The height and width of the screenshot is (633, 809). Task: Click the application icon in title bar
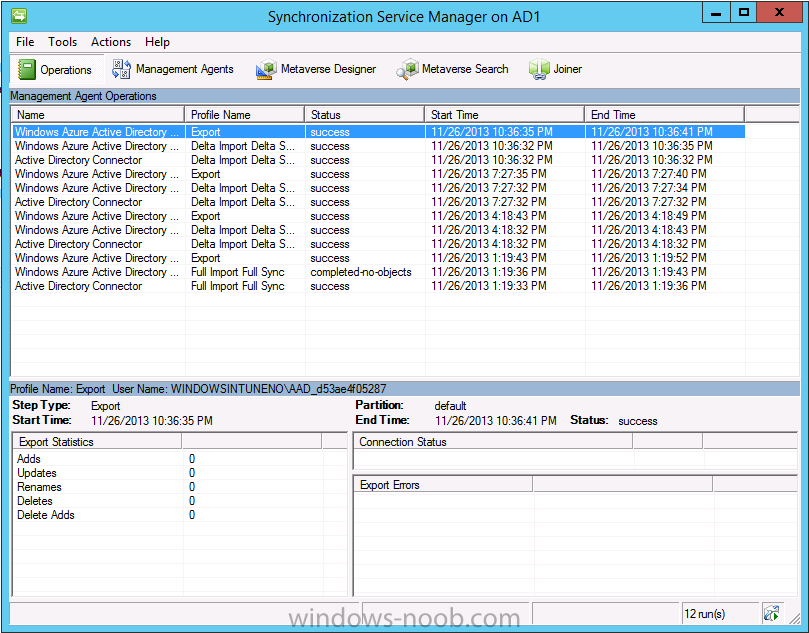tap(19, 16)
